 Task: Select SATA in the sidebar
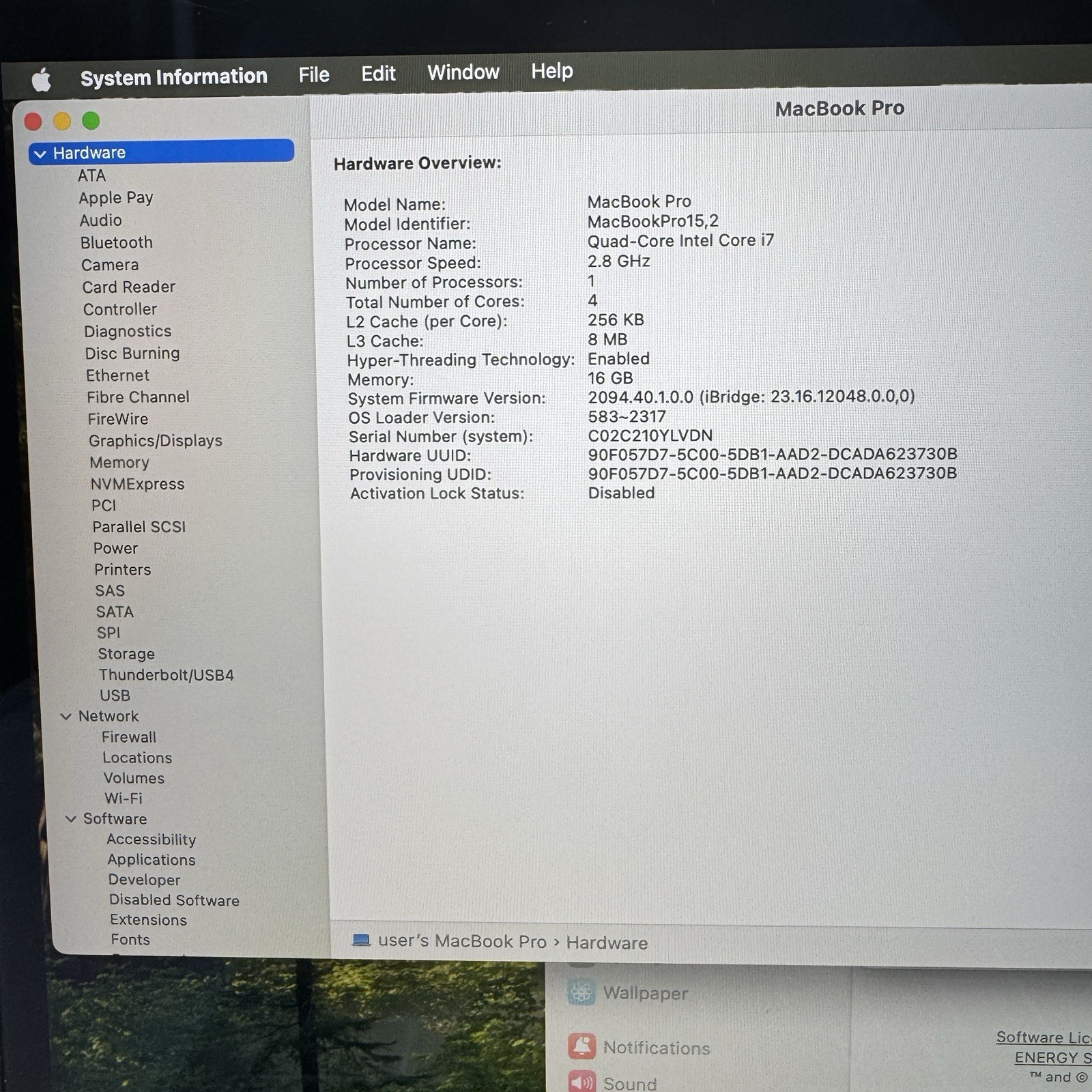click(x=115, y=612)
